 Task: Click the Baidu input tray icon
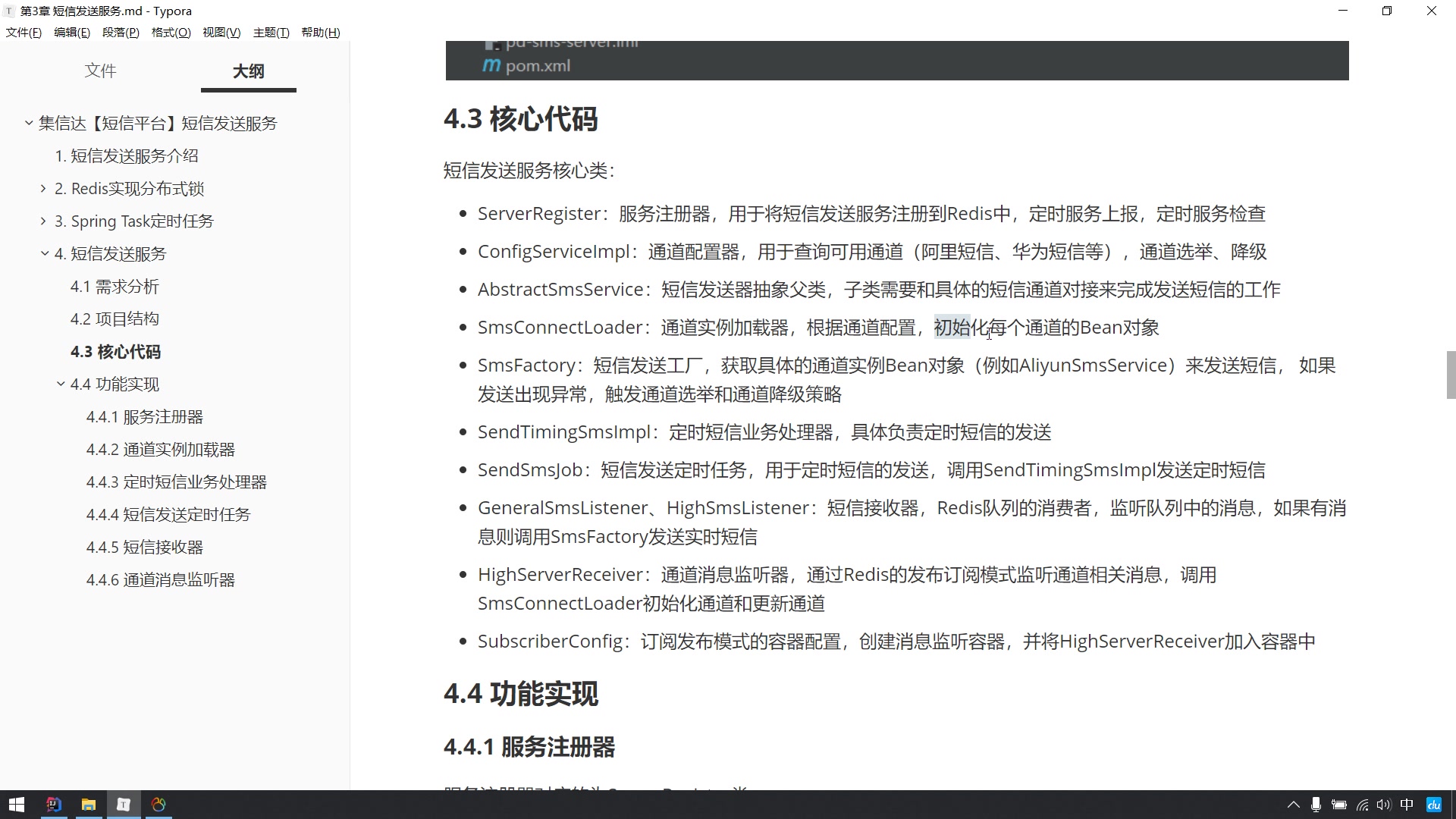[1434, 805]
